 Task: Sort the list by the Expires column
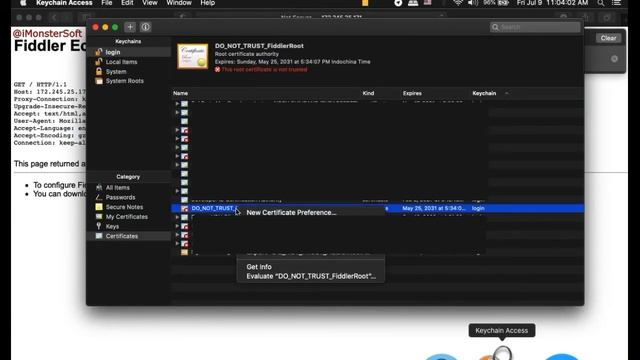pos(412,93)
